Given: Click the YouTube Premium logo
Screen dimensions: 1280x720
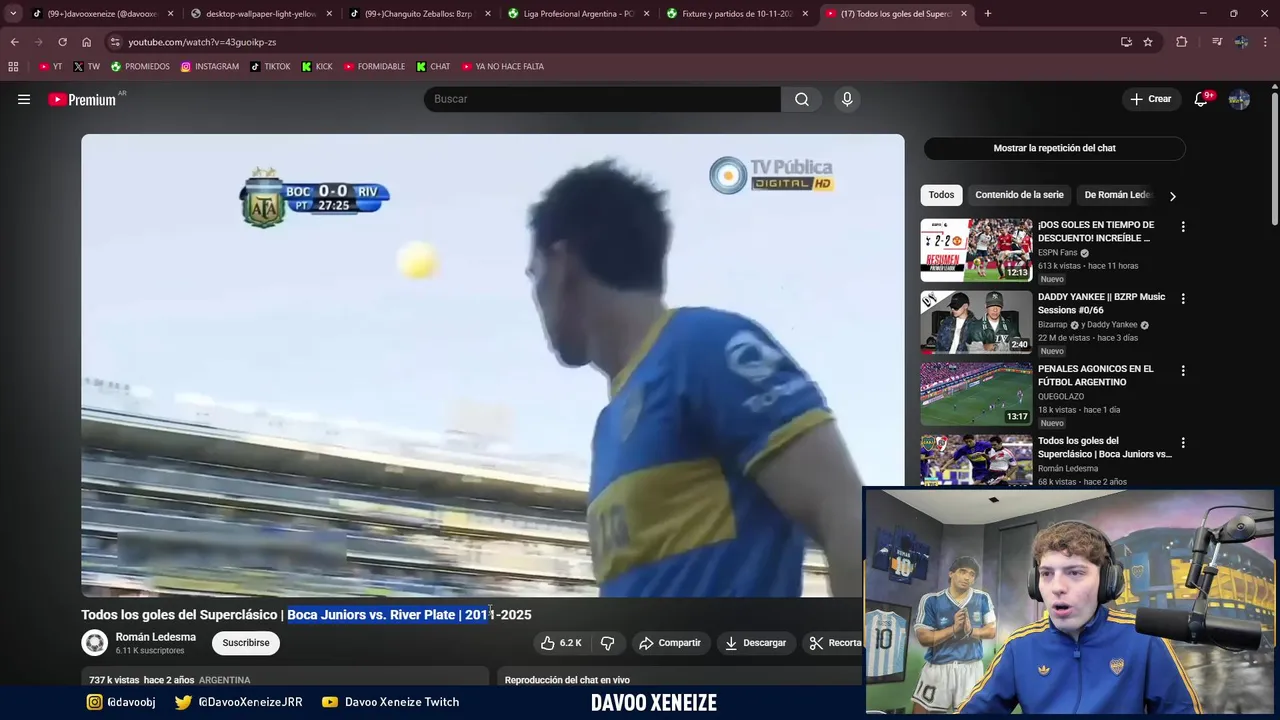Looking at the screenshot, I should coord(84,99).
